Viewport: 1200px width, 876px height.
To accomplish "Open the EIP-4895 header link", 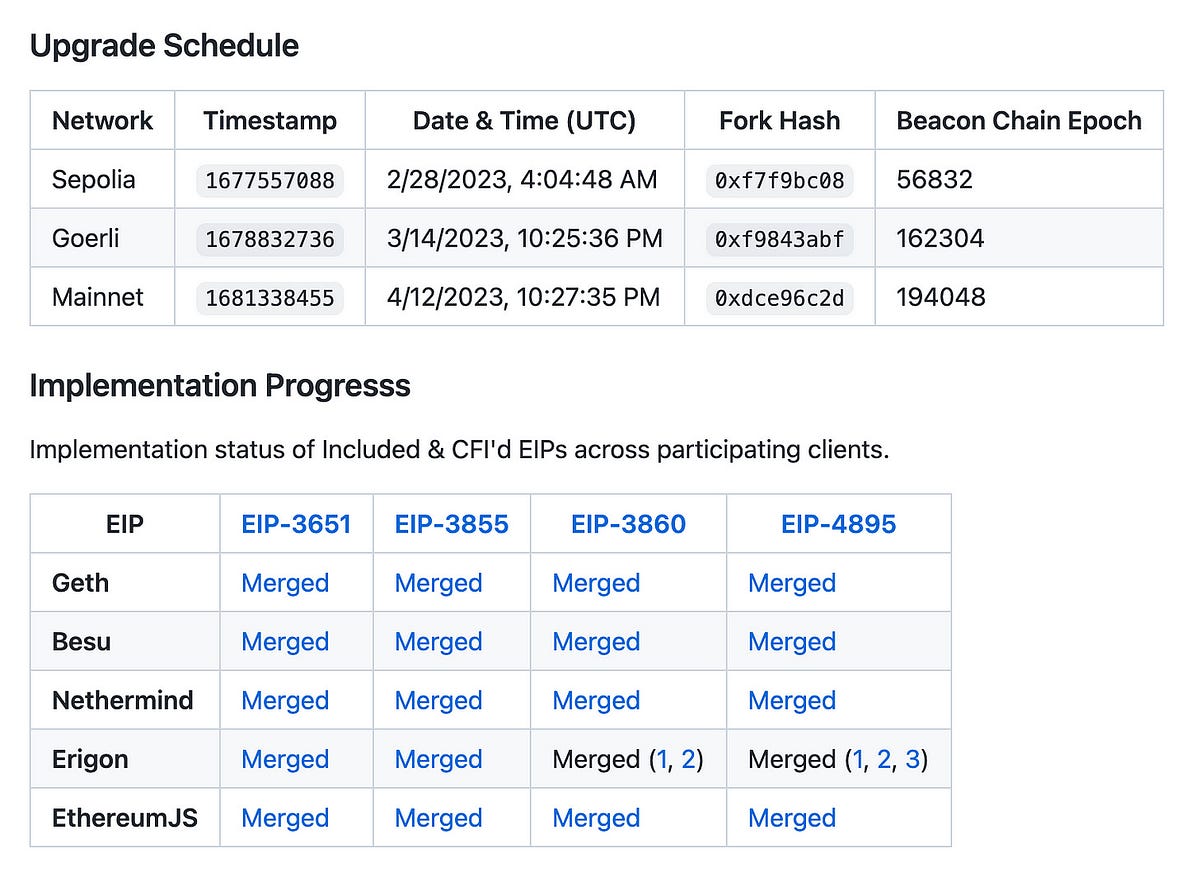I will 838,524.
